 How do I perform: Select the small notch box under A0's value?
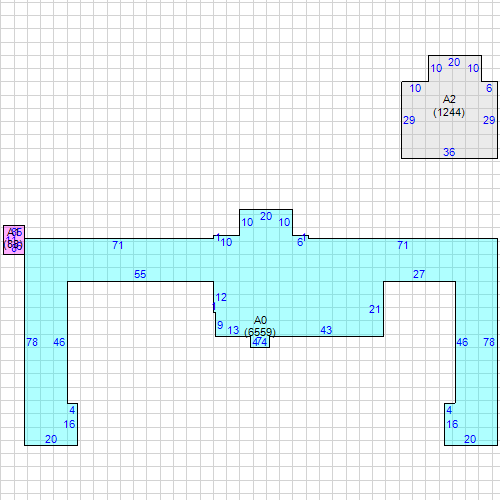click(260, 342)
